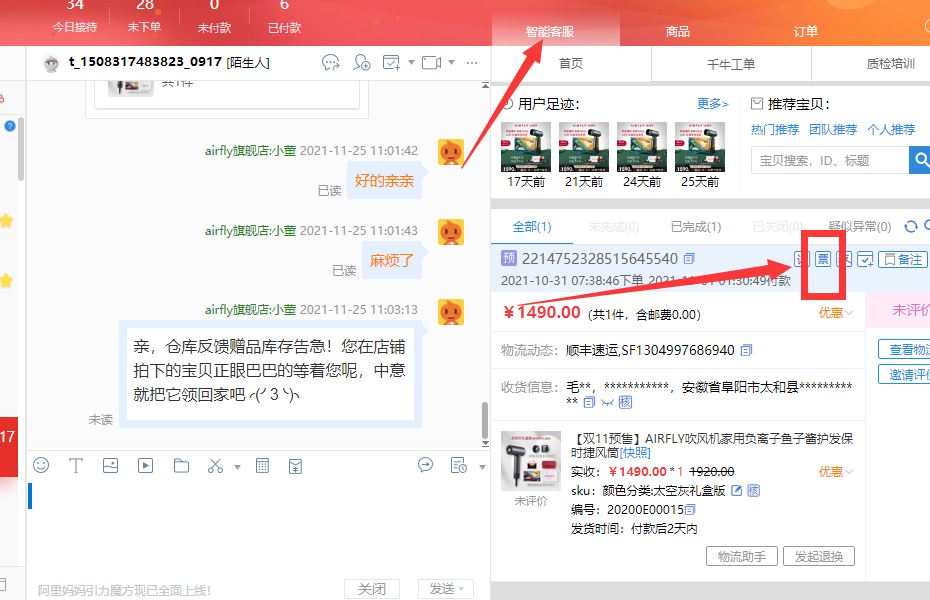Open screenshot options arrow beside scissors
This screenshot has width=930, height=600.
pos(237,467)
